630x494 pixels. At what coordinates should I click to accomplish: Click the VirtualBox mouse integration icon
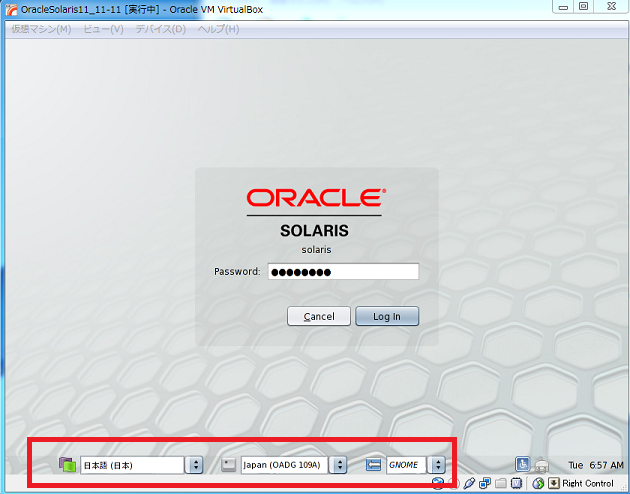(537, 484)
